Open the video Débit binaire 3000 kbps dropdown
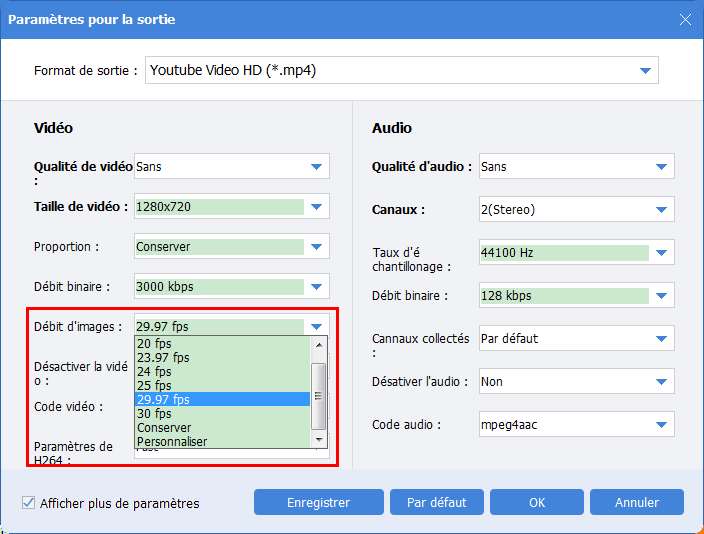Screen dimensions: 704x534 (x=316, y=287)
